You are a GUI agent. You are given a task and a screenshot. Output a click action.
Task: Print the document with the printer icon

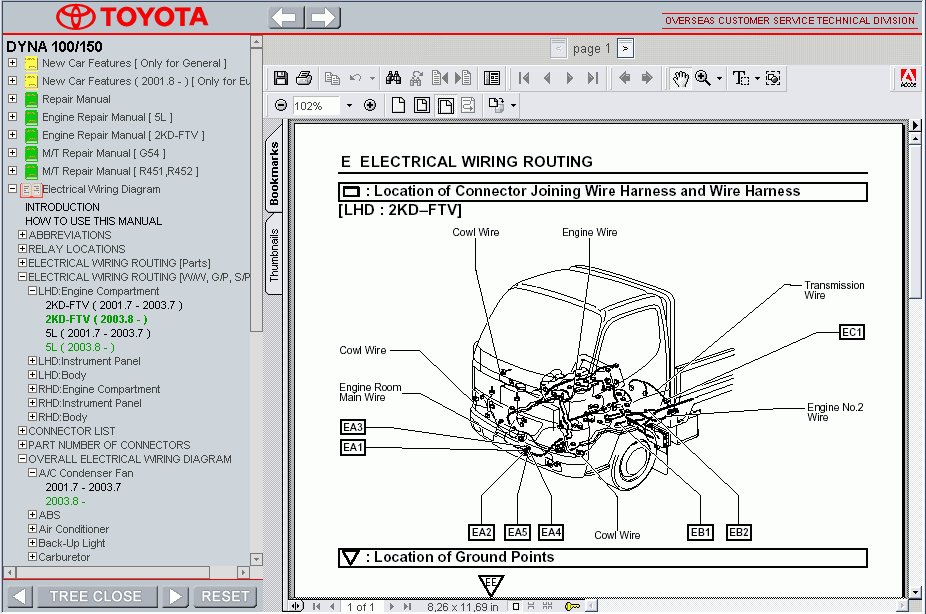pyautogui.click(x=304, y=78)
